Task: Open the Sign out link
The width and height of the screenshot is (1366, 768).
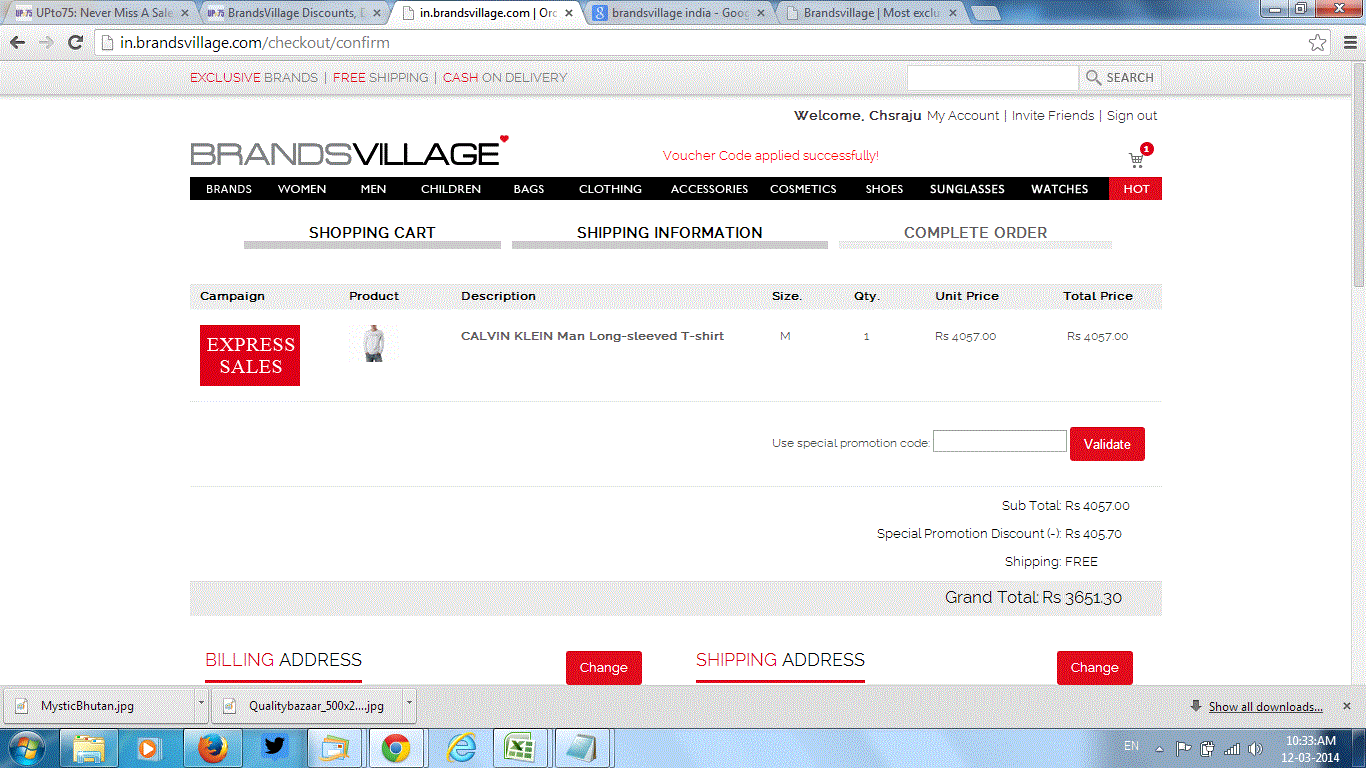Action: click(1132, 116)
